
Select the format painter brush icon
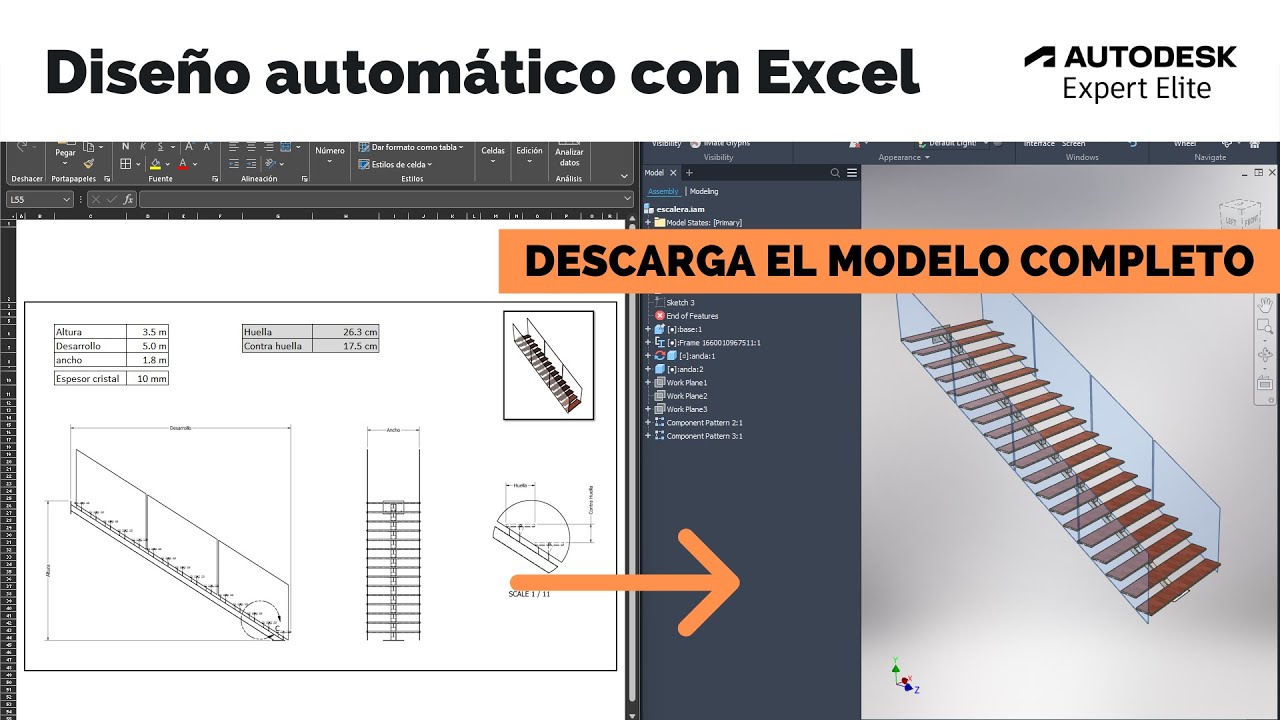point(88,164)
